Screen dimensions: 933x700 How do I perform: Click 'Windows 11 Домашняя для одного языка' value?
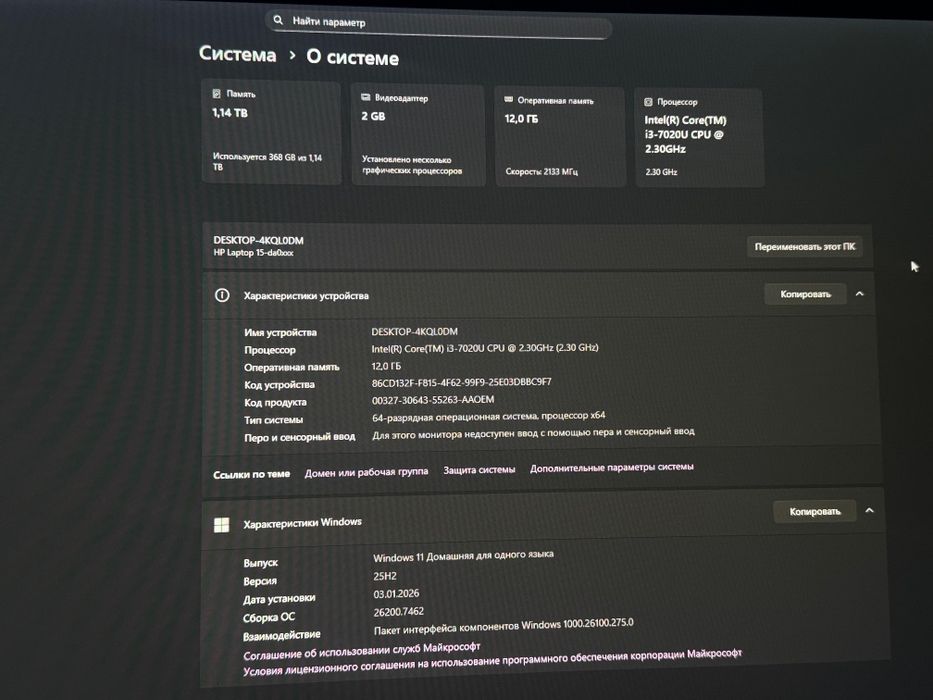pos(463,556)
